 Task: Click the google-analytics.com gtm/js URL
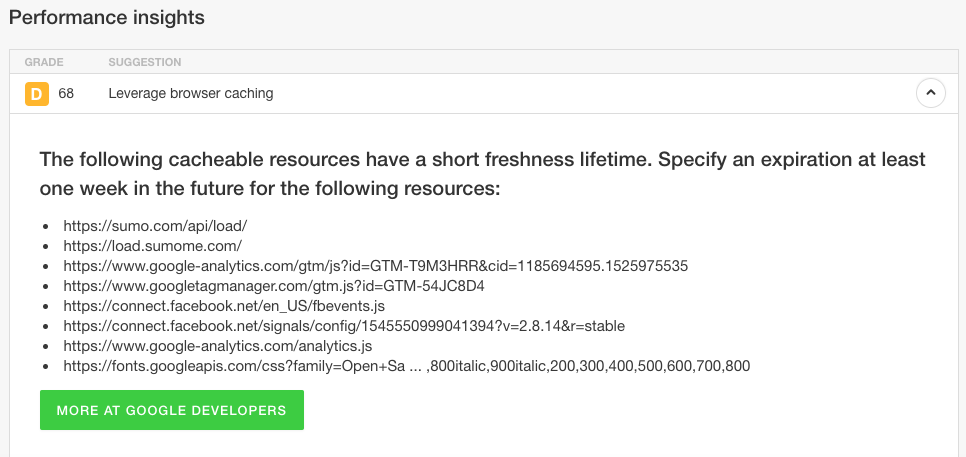point(375,266)
